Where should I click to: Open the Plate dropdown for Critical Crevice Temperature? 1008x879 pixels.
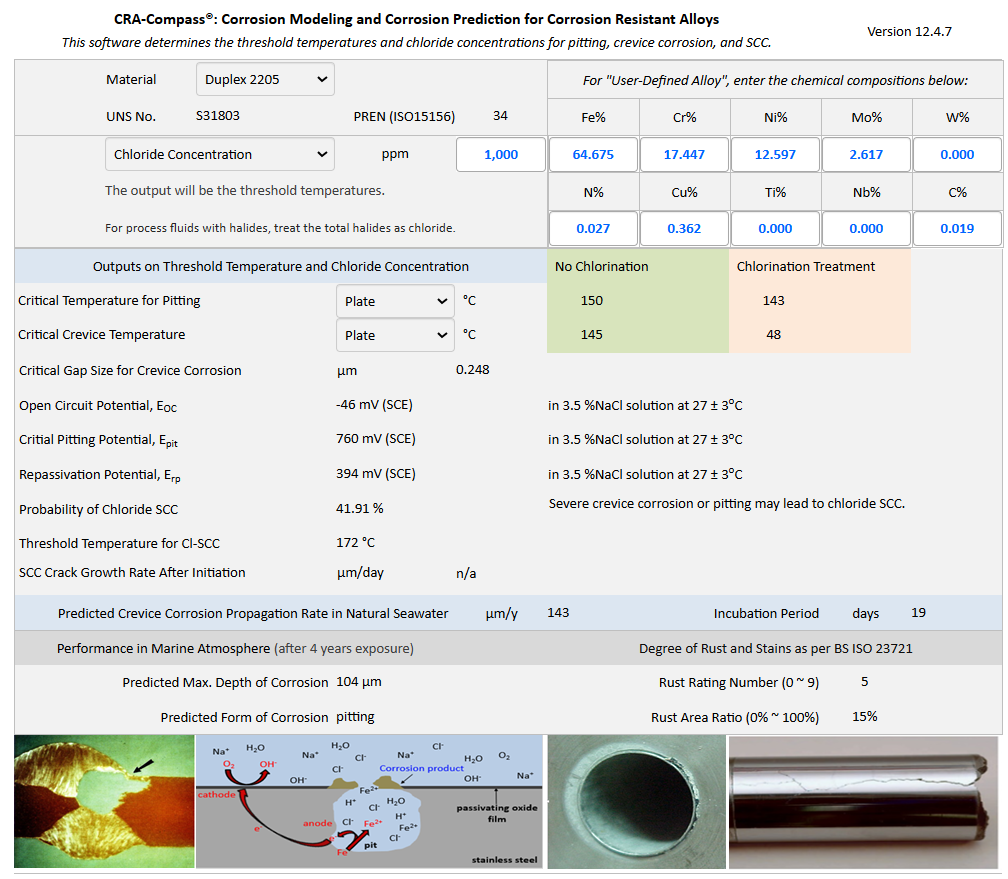point(395,335)
